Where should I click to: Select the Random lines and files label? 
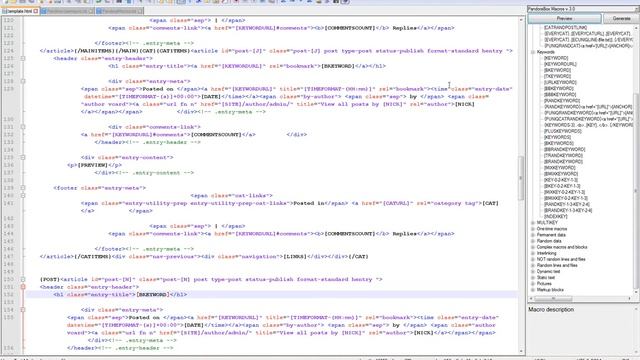click(x=557, y=265)
